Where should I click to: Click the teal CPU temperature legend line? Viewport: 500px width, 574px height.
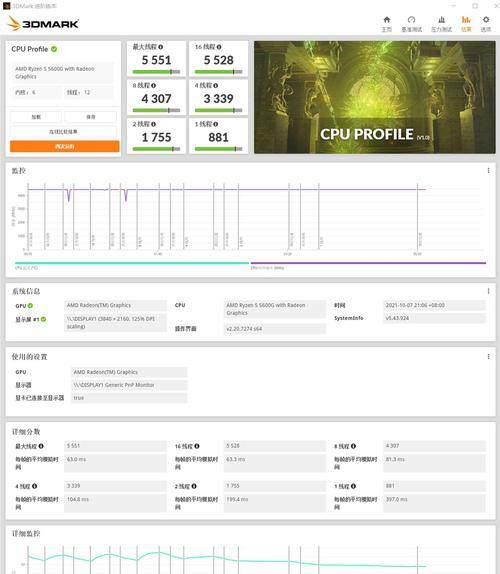(132, 263)
